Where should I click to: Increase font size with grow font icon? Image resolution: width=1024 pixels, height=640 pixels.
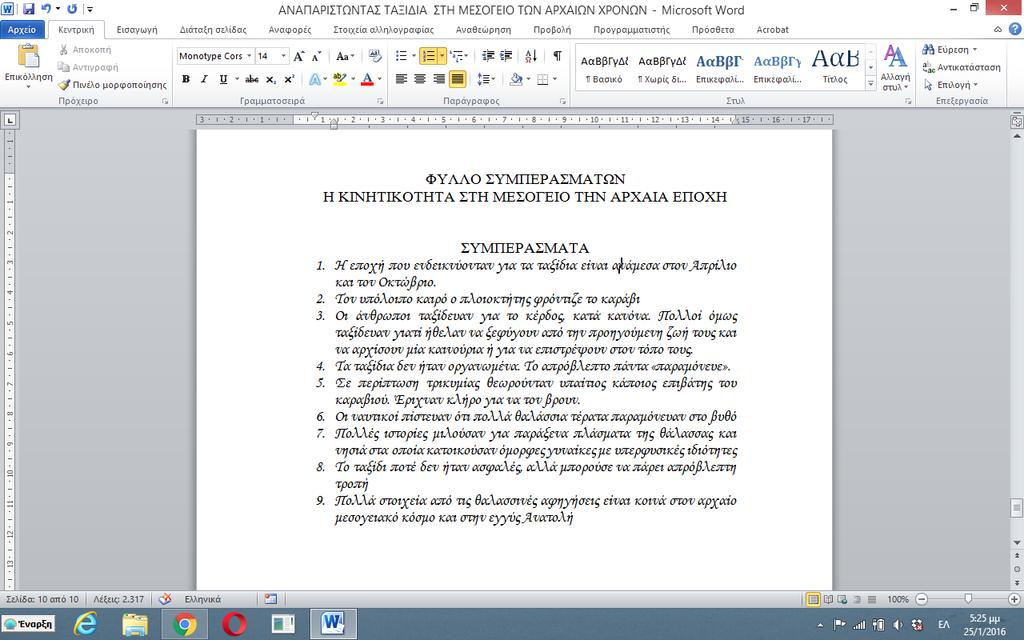298,56
